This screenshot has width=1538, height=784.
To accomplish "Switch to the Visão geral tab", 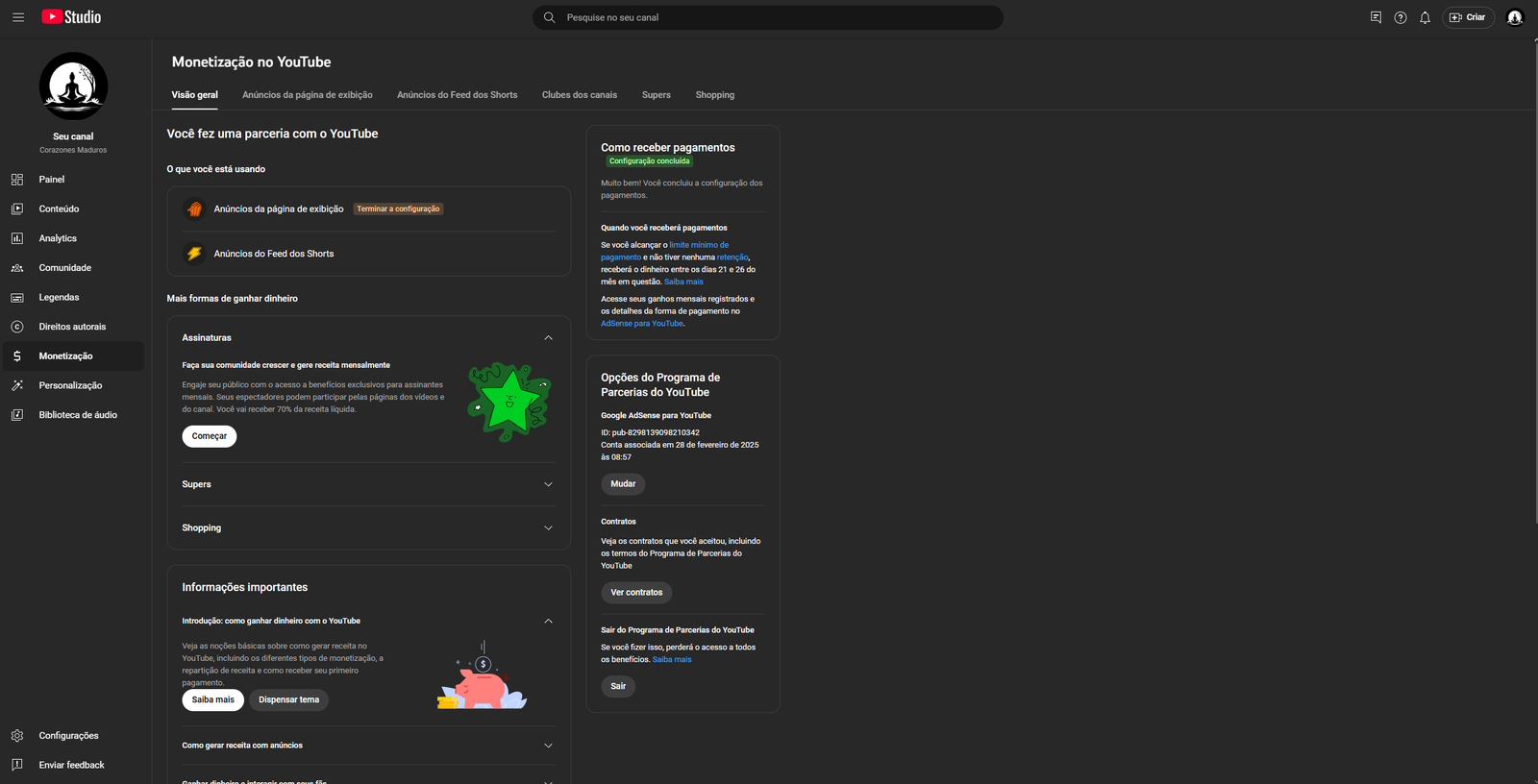I will coord(195,95).
